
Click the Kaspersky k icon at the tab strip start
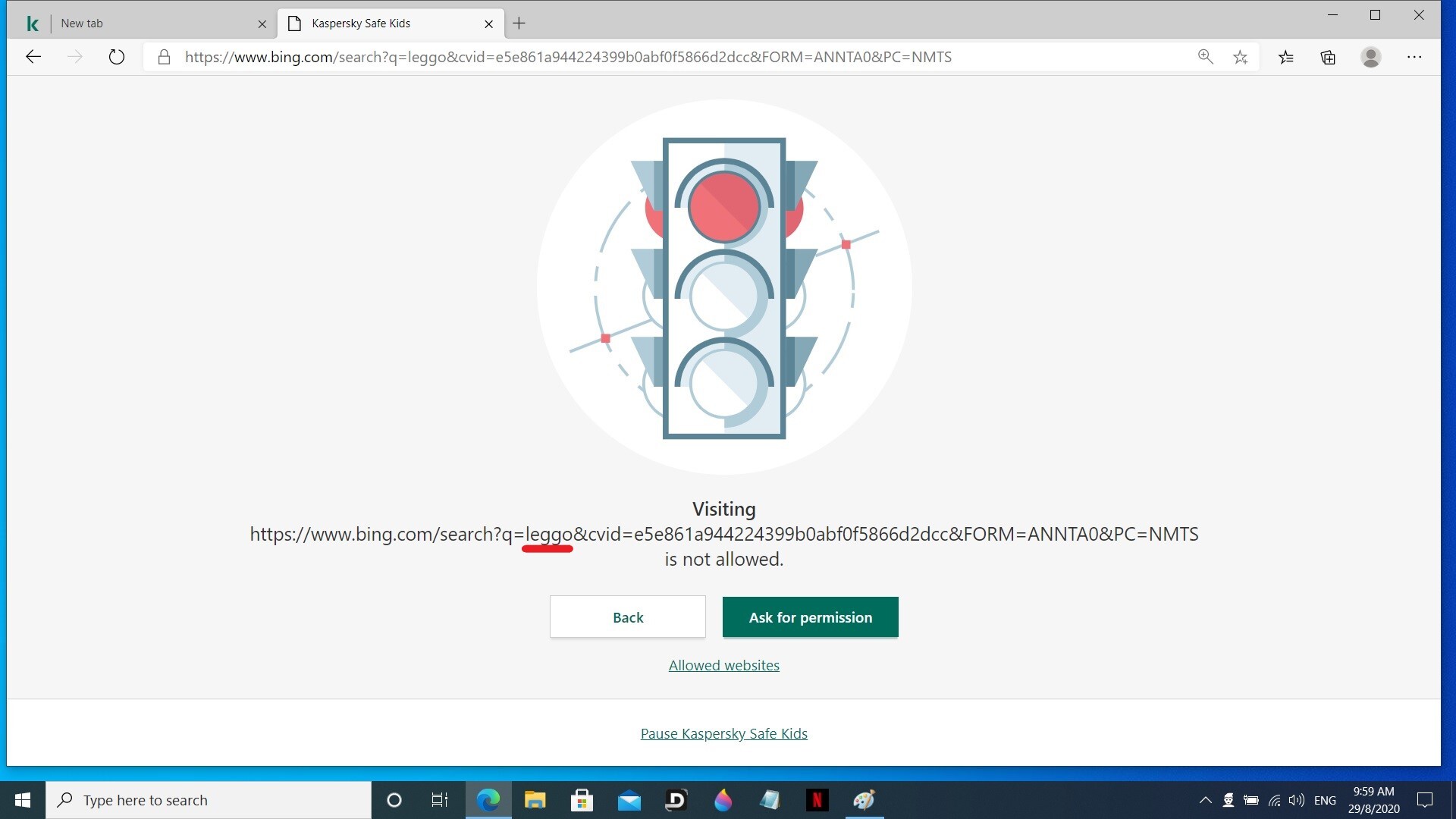pyautogui.click(x=32, y=24)
